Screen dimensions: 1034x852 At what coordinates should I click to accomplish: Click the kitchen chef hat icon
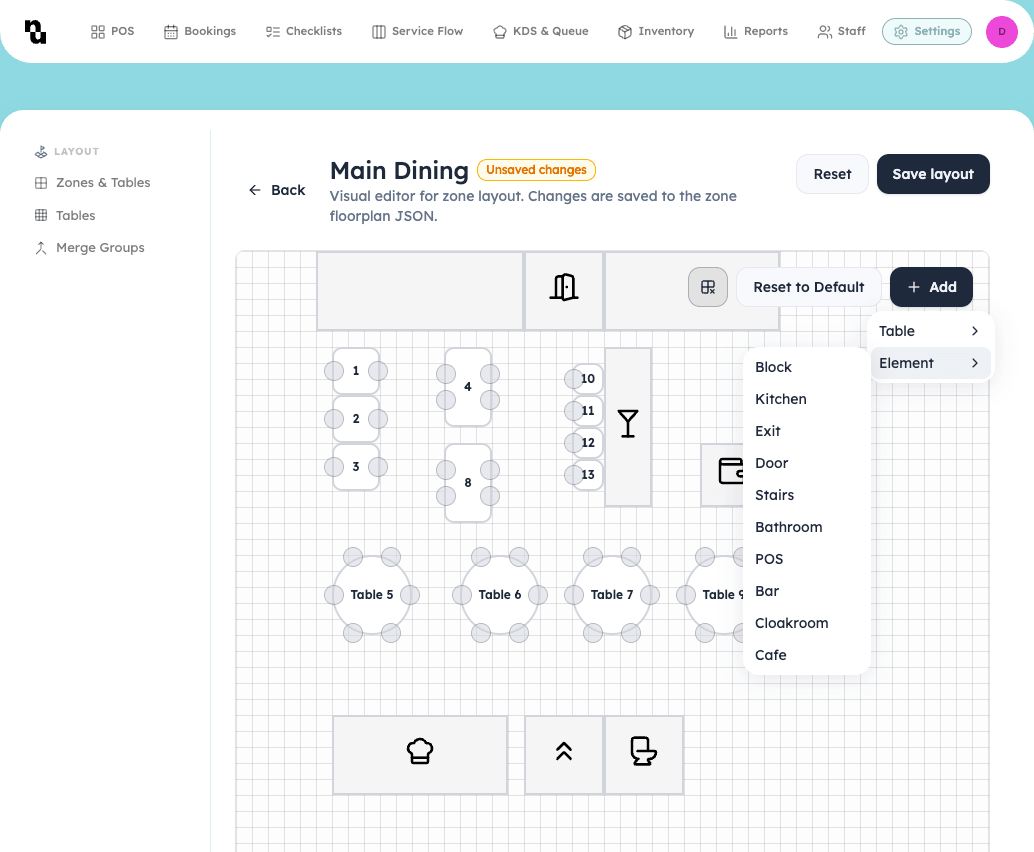[x=420, y=752]
